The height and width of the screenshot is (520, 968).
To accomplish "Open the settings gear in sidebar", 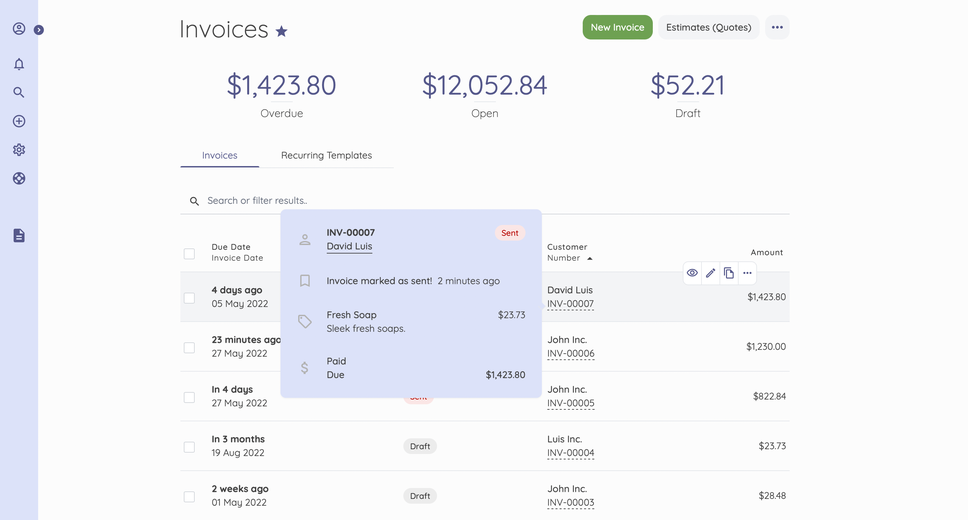I will [19, 150].
